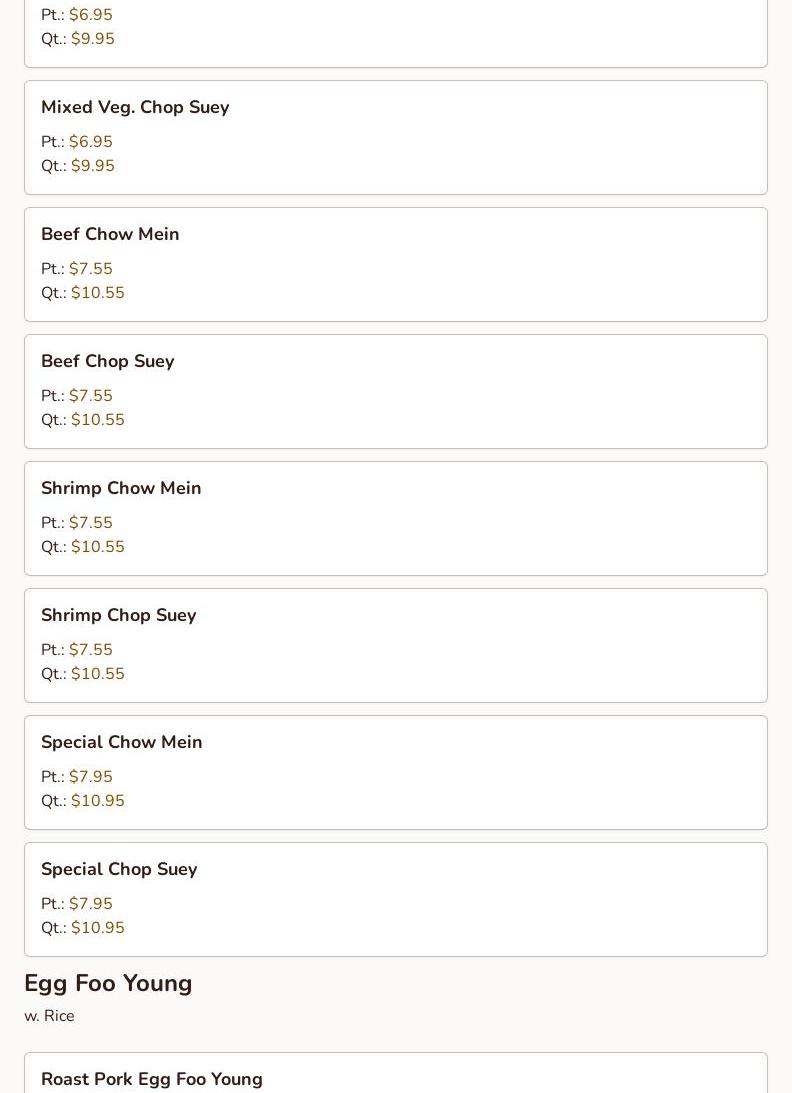Open the Mixed Veg. Chop Suey item
This screenshot has height=1093, width=792.
[x=135, y=107]
